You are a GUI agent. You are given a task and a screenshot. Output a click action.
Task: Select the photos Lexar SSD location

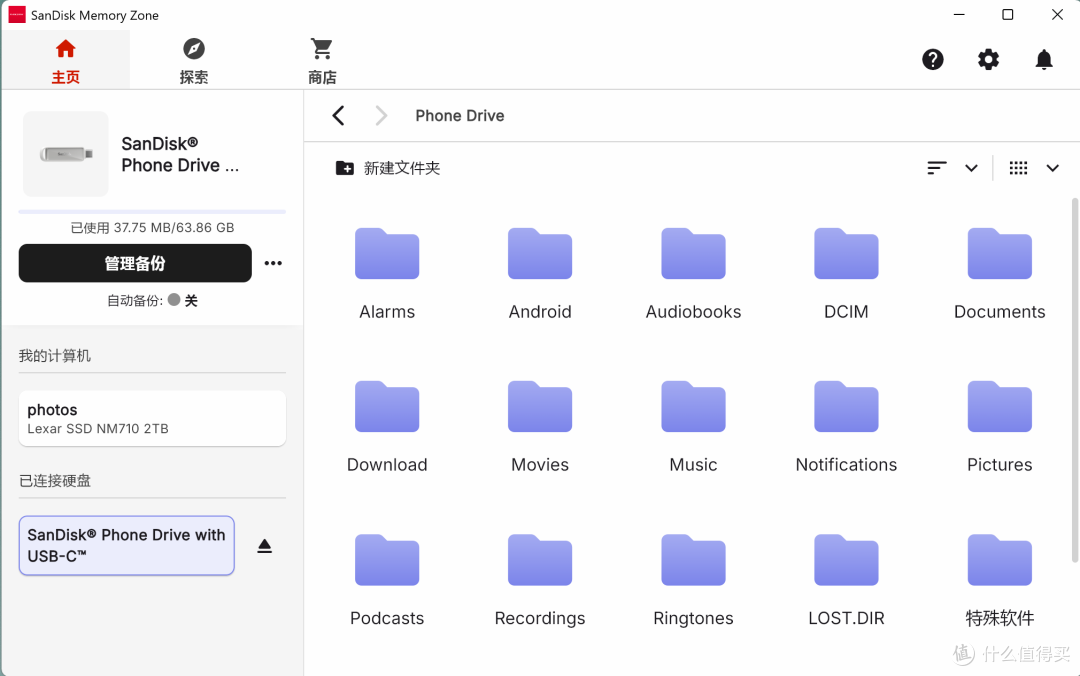(x=152, y=418)
